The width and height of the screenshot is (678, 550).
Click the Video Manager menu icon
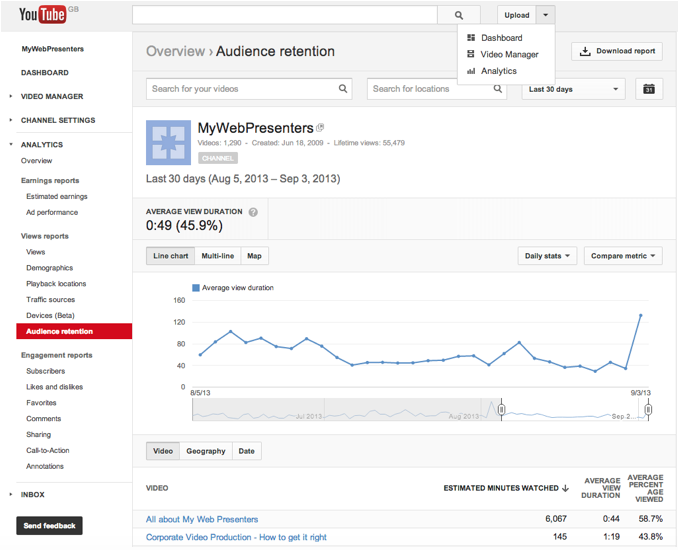[471, 54]
